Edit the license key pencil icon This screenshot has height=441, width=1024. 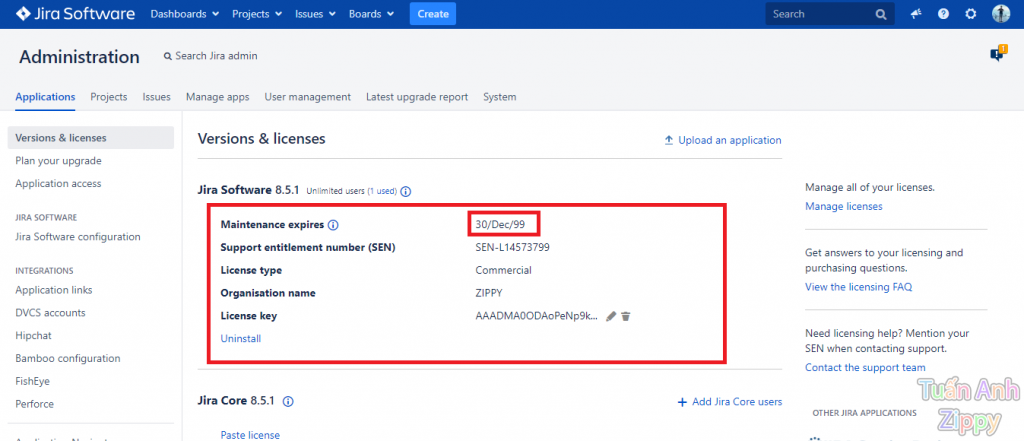click(x=611, y=316)
